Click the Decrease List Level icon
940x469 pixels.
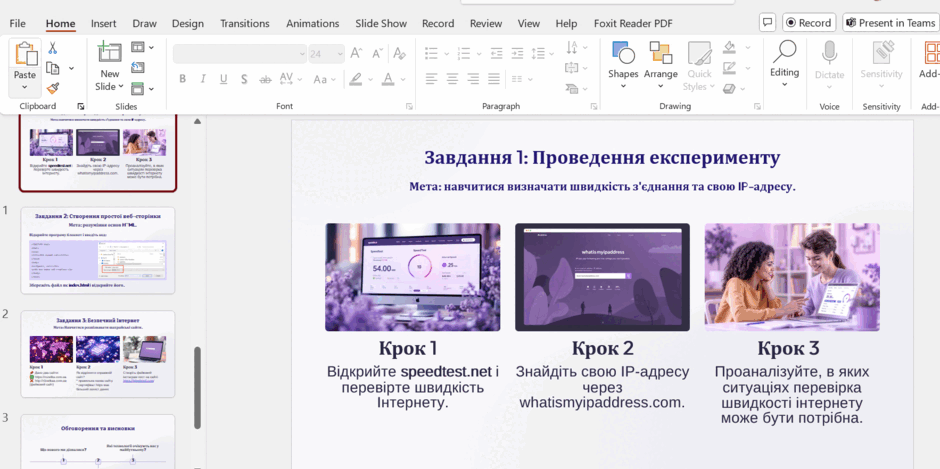pyautogui.click(x=496, y=53)
